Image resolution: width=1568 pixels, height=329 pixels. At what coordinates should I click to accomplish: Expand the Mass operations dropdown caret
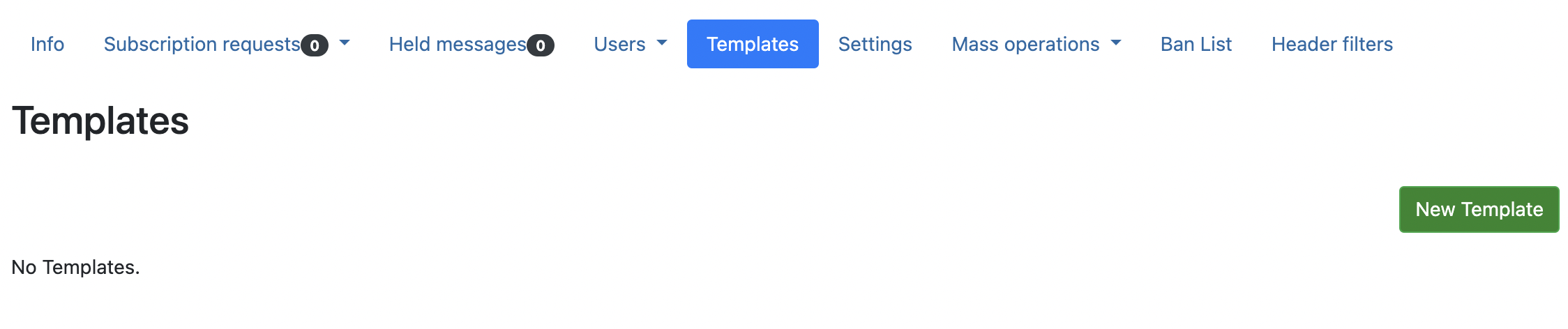click(x=1116, y=43)
